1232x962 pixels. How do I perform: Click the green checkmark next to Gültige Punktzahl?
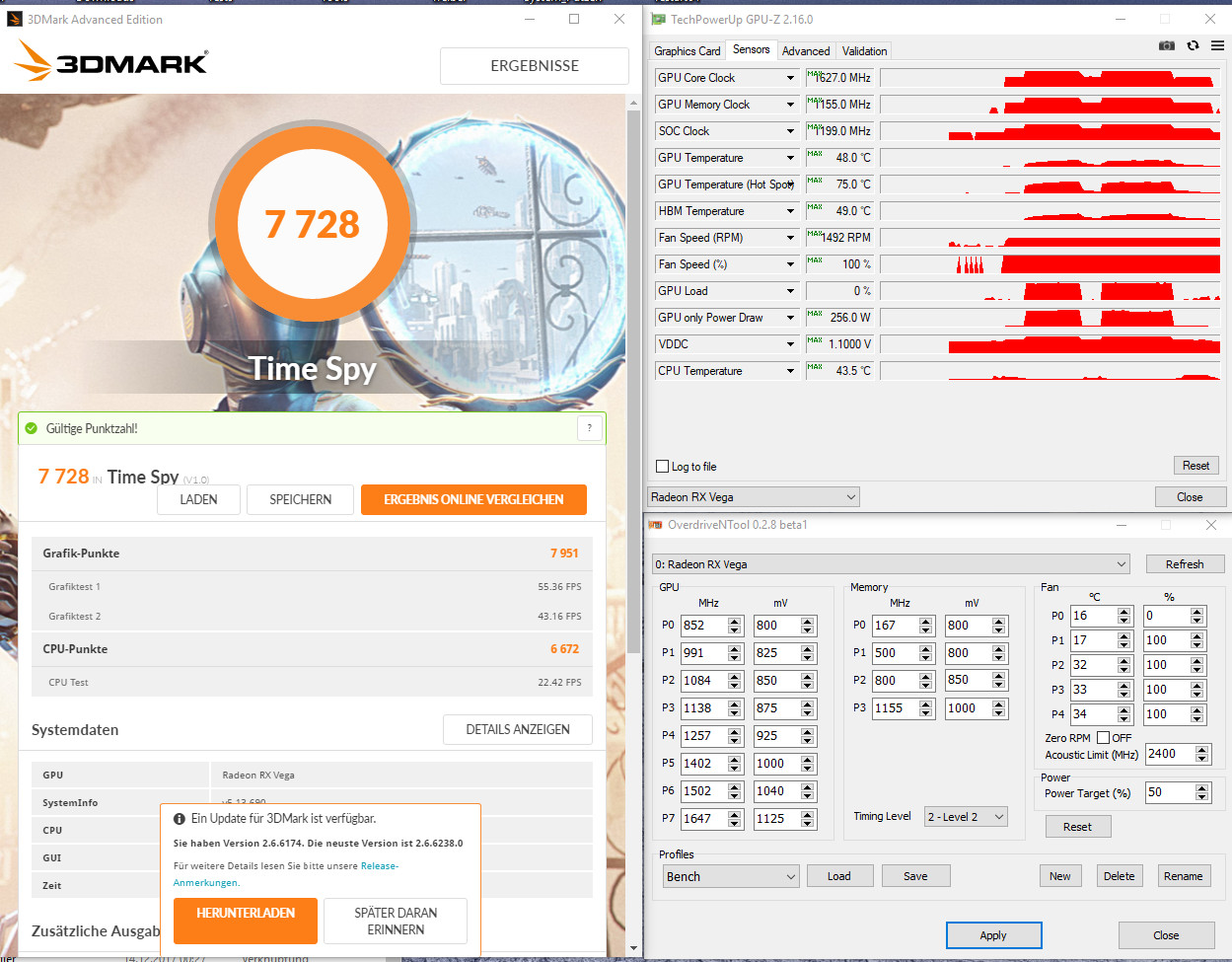click(31, 428)
